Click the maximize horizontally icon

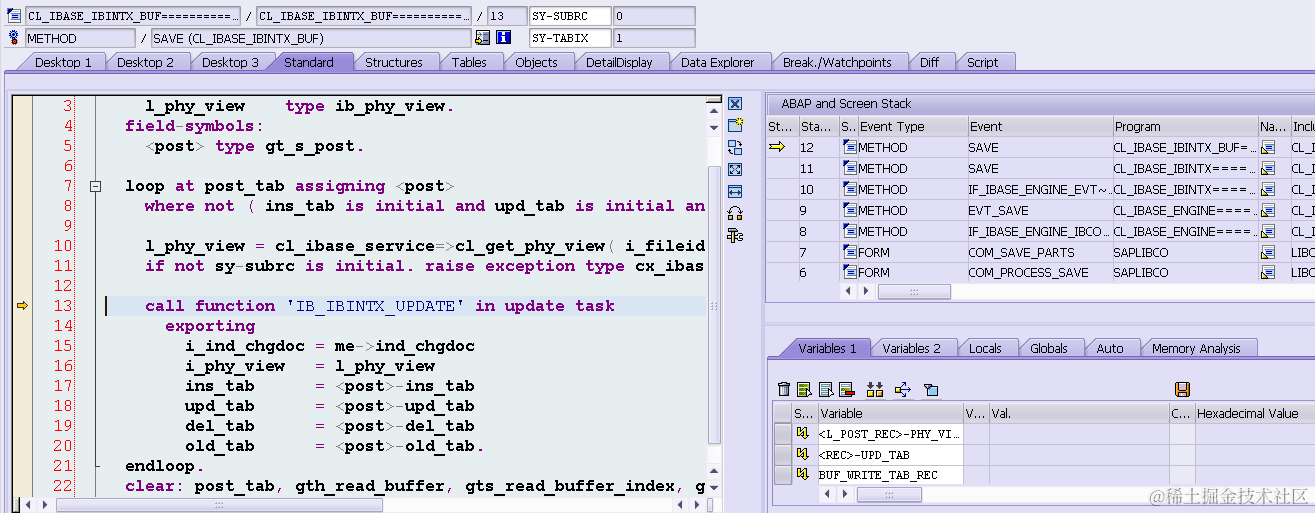[735, 191]
